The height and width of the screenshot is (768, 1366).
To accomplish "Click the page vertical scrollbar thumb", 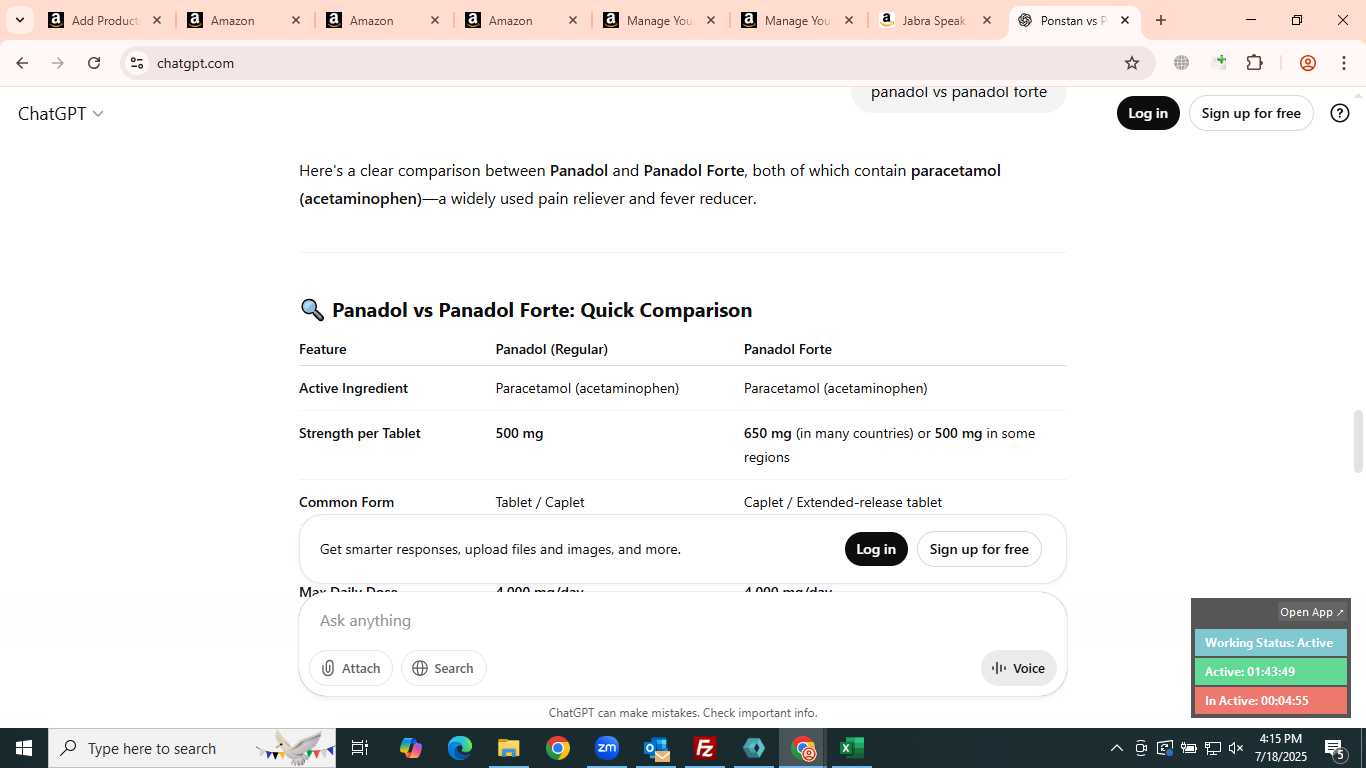I will (1358, 441).
